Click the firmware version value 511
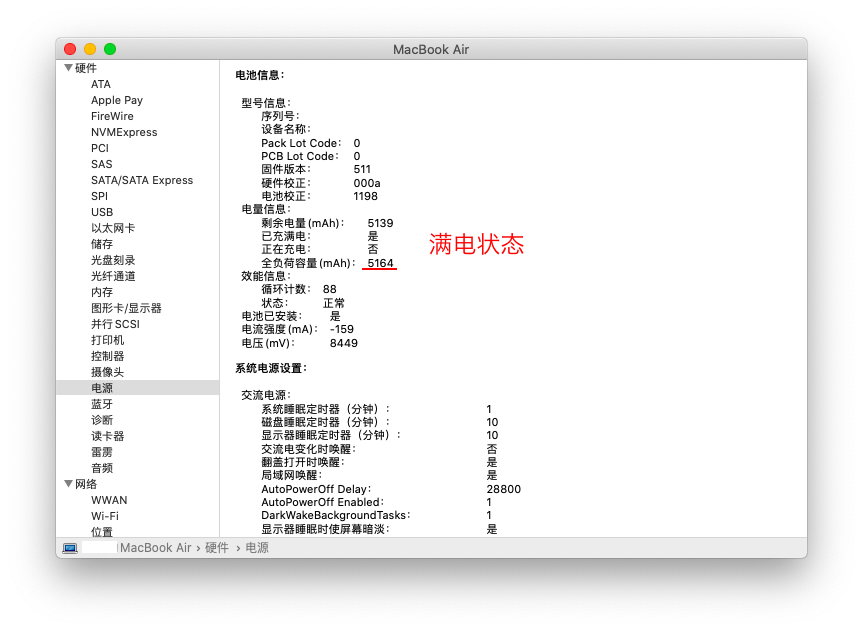Viewport: 863px width, 632px height. point(362,169)
